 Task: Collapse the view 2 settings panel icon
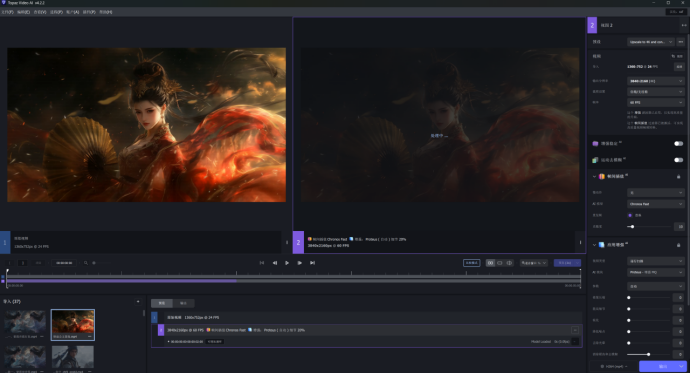684,25
